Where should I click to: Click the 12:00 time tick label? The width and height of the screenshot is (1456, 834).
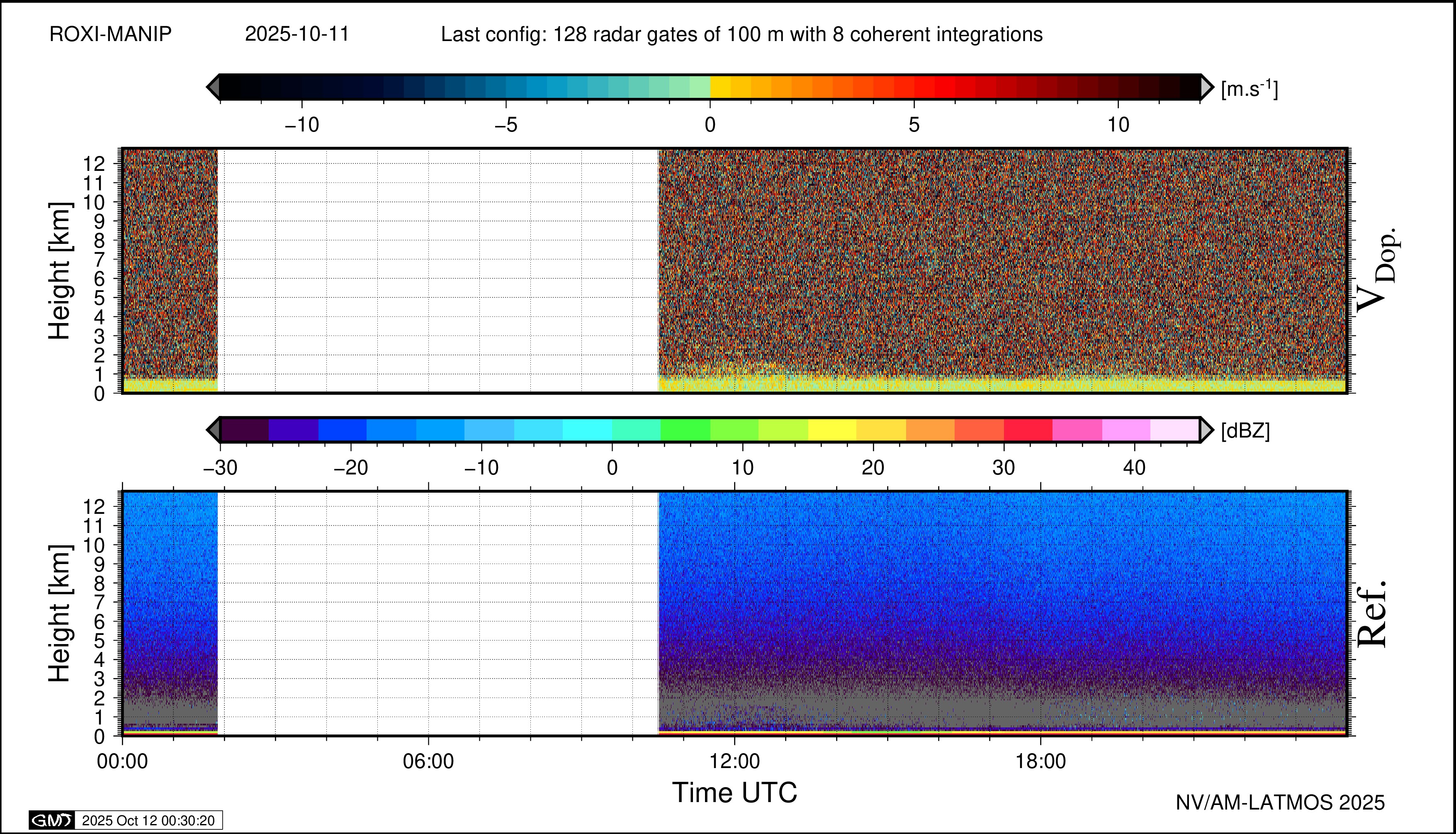point(734,761)
